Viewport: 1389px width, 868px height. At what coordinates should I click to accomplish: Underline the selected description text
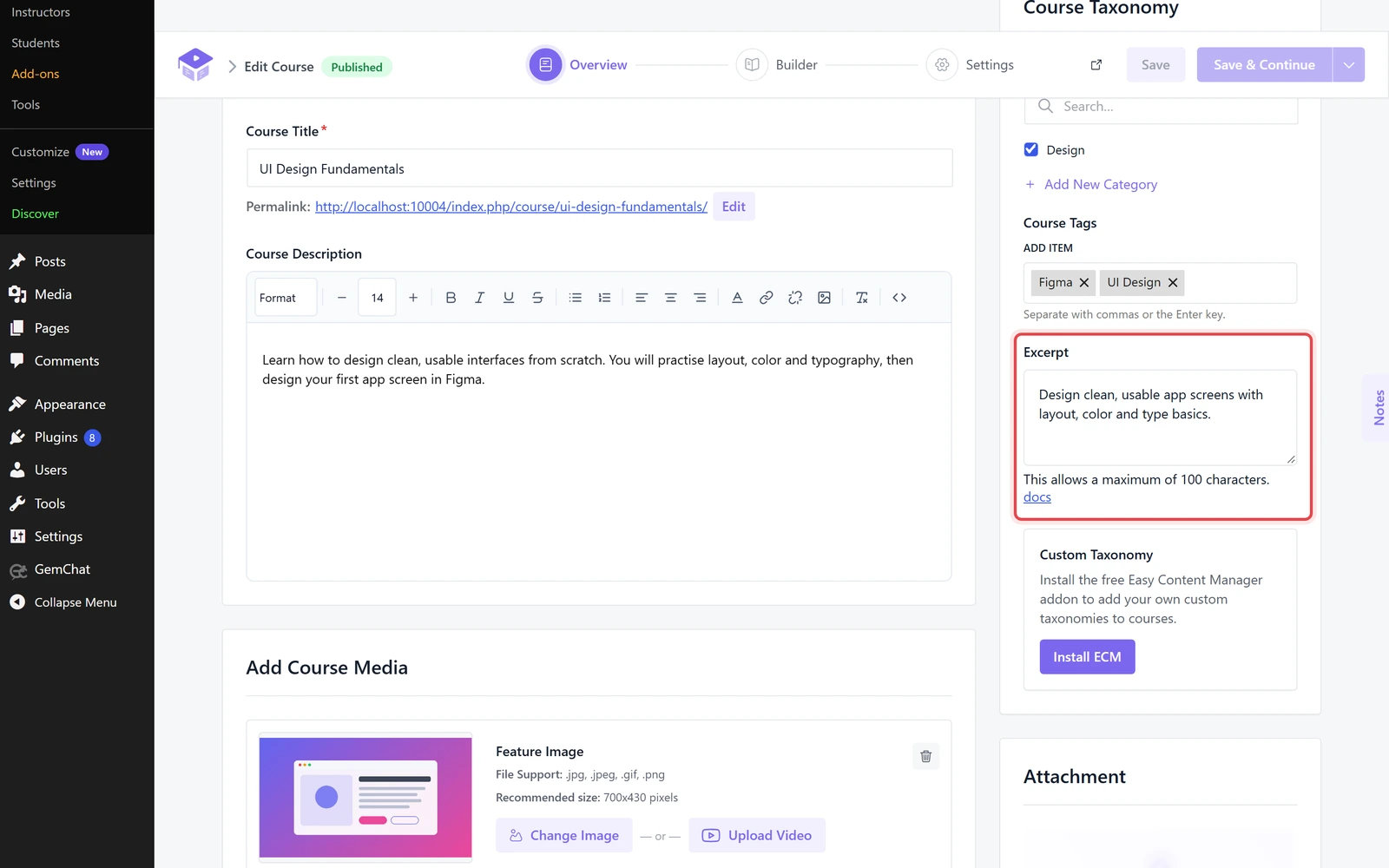(509, 298)
